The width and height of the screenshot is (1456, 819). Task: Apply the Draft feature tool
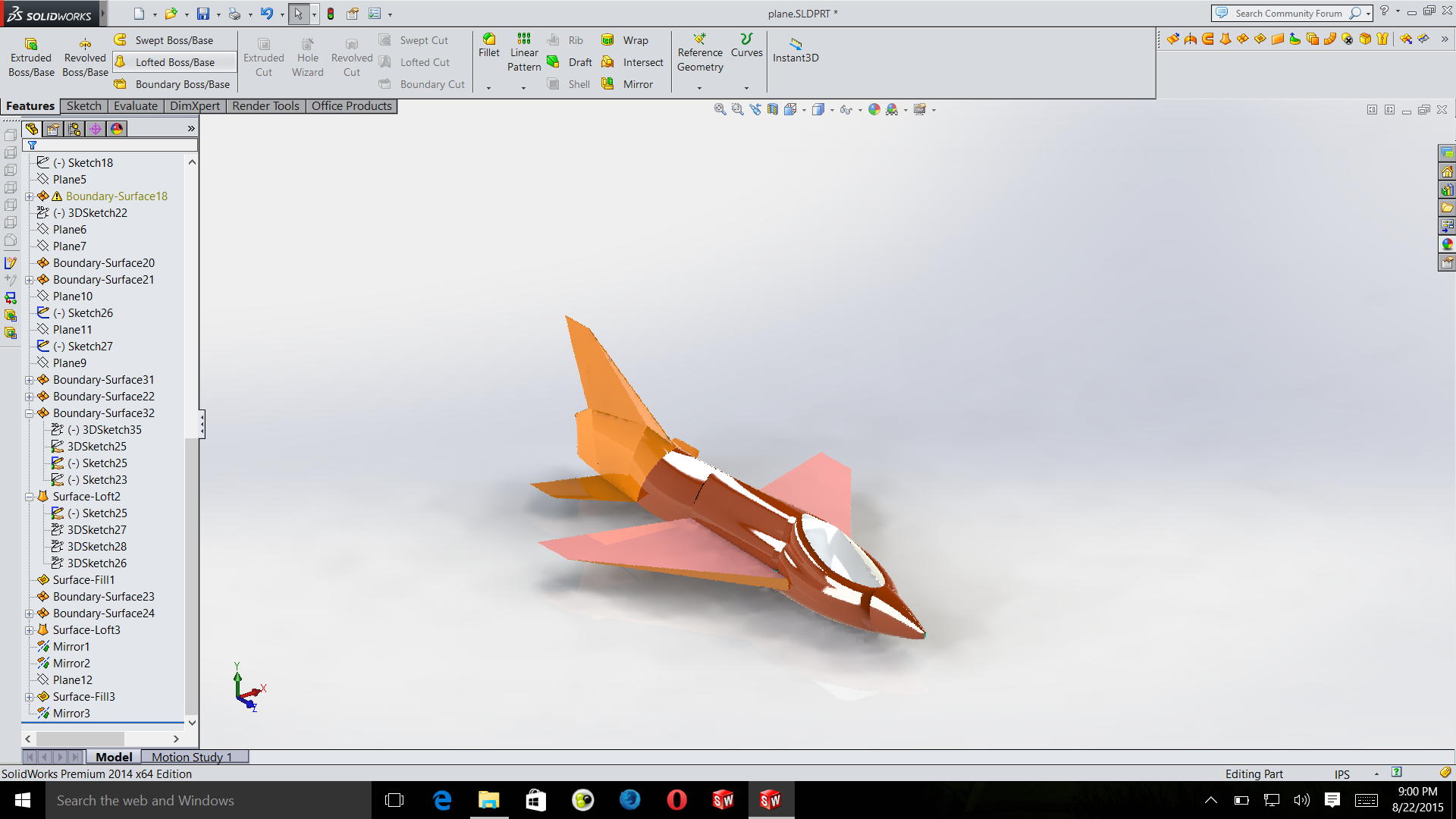tap(570, 62)
